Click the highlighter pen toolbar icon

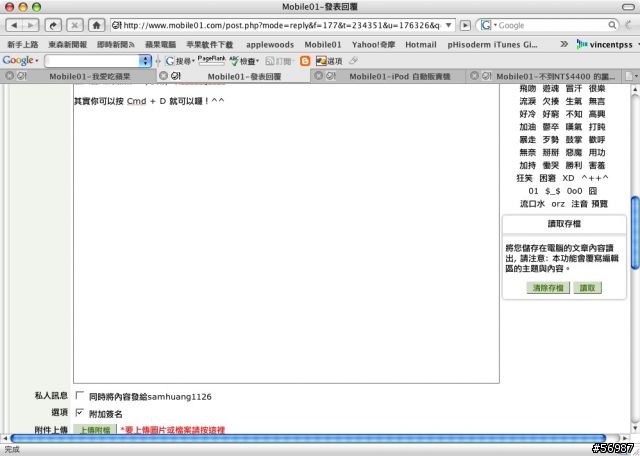(353, 61)
